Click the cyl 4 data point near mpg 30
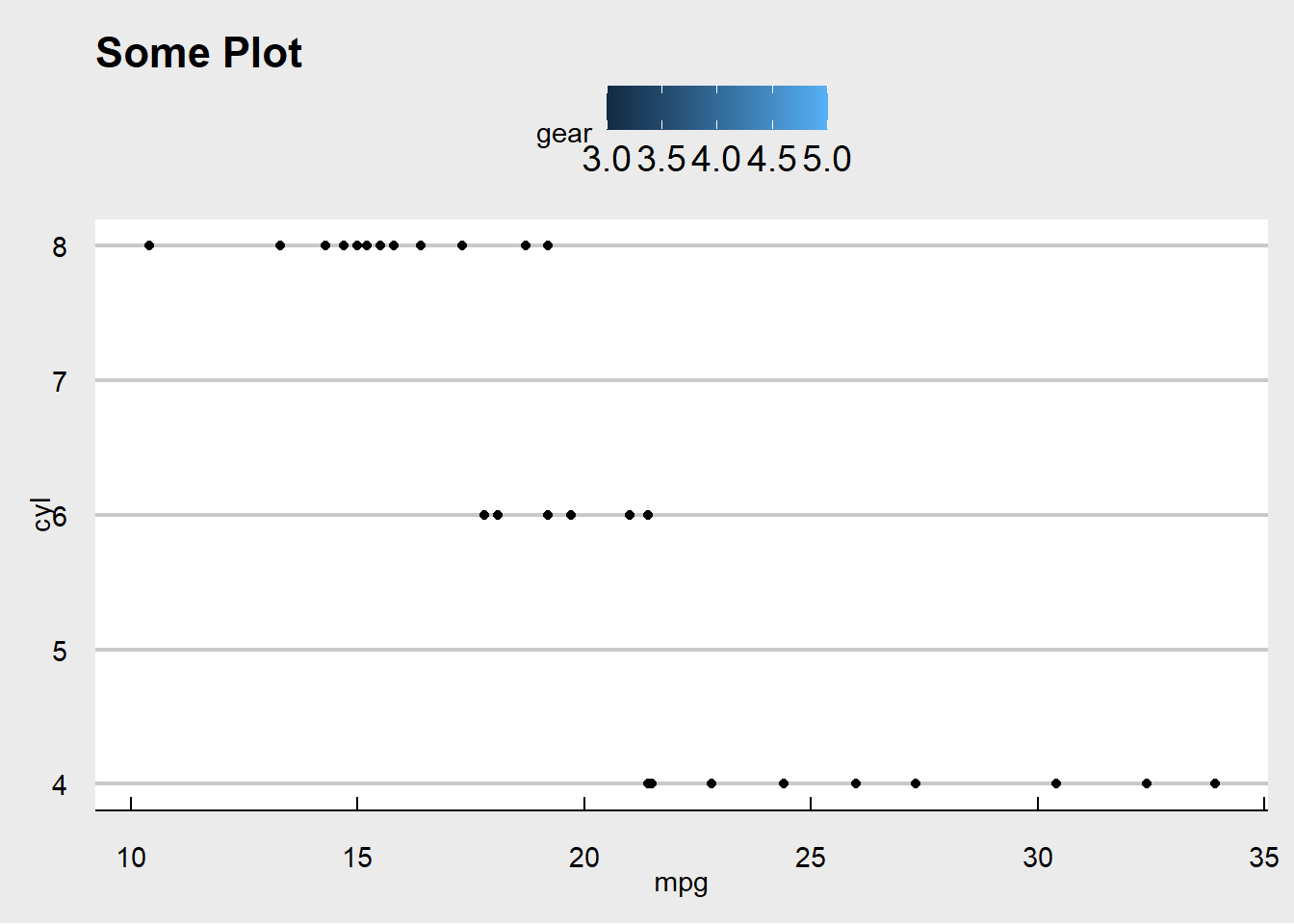 [x=1056, y=783]
